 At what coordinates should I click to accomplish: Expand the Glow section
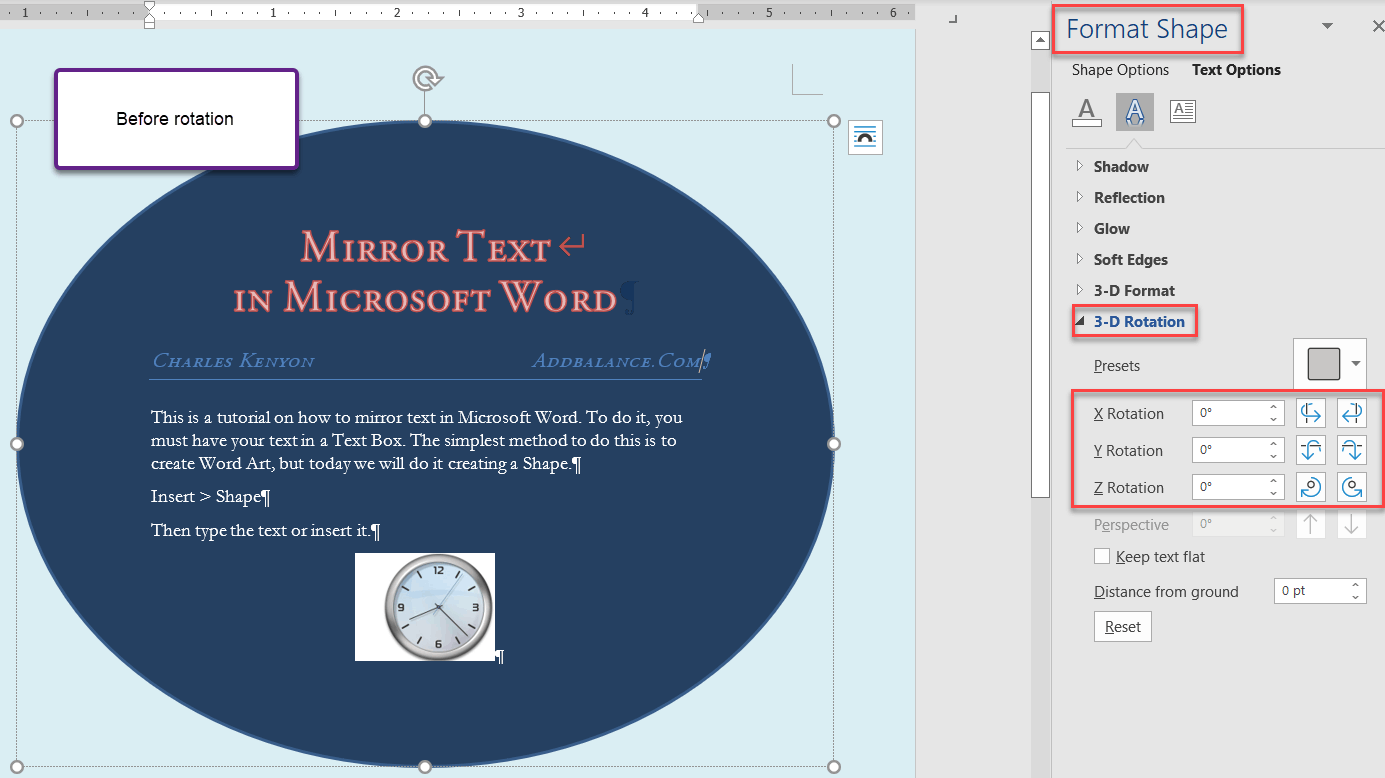pos(1079,228)
